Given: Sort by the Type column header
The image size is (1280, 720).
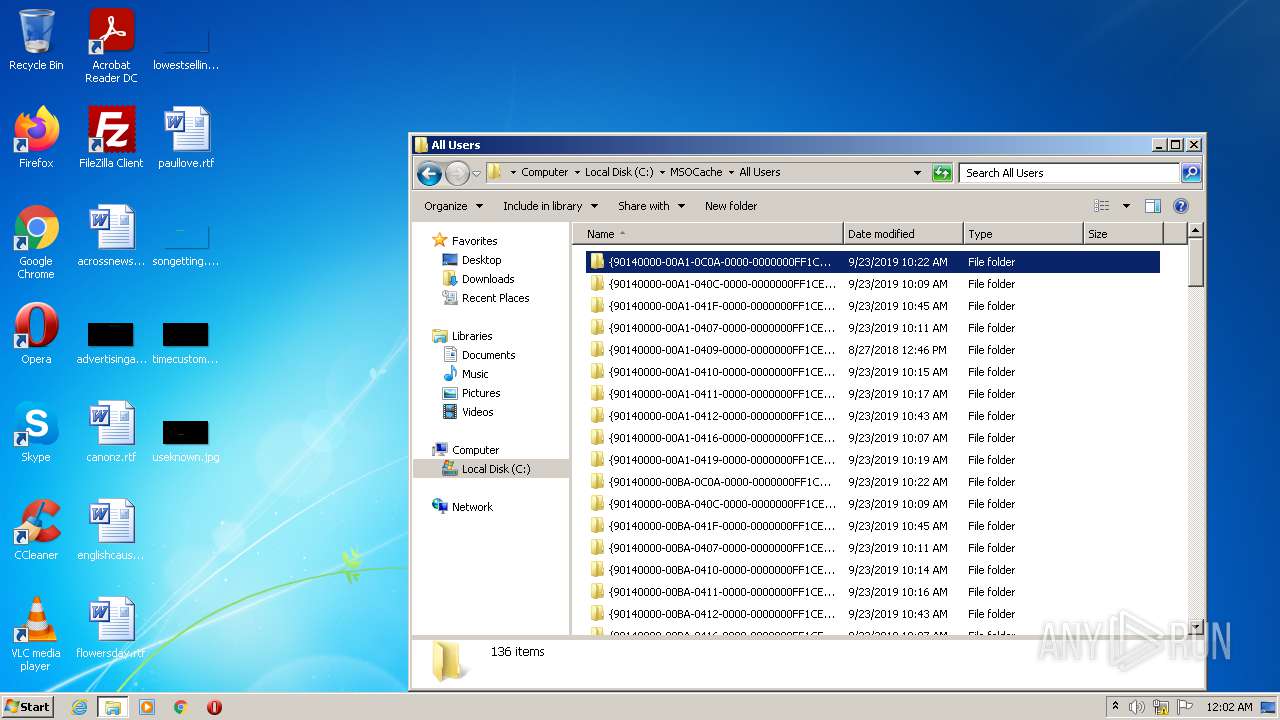Looking at the screenshot, I should coord(1023,234).
